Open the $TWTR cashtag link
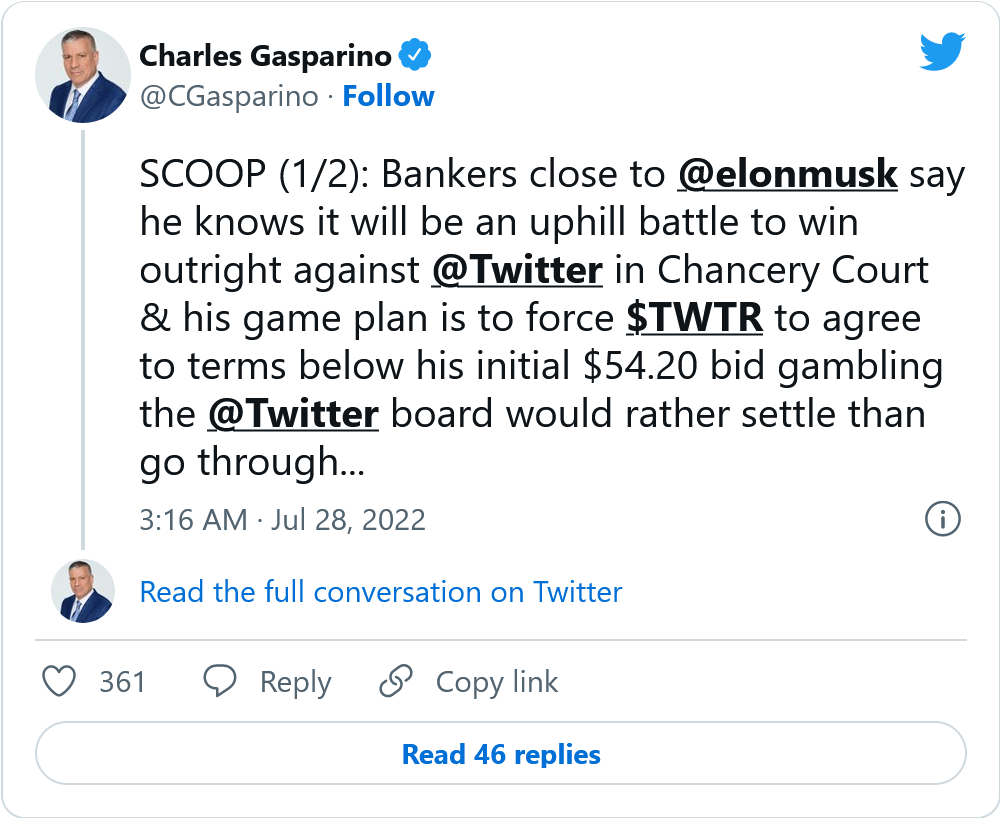The width and height of the screenshot is (1000, 818). click(x=695, y=319)
